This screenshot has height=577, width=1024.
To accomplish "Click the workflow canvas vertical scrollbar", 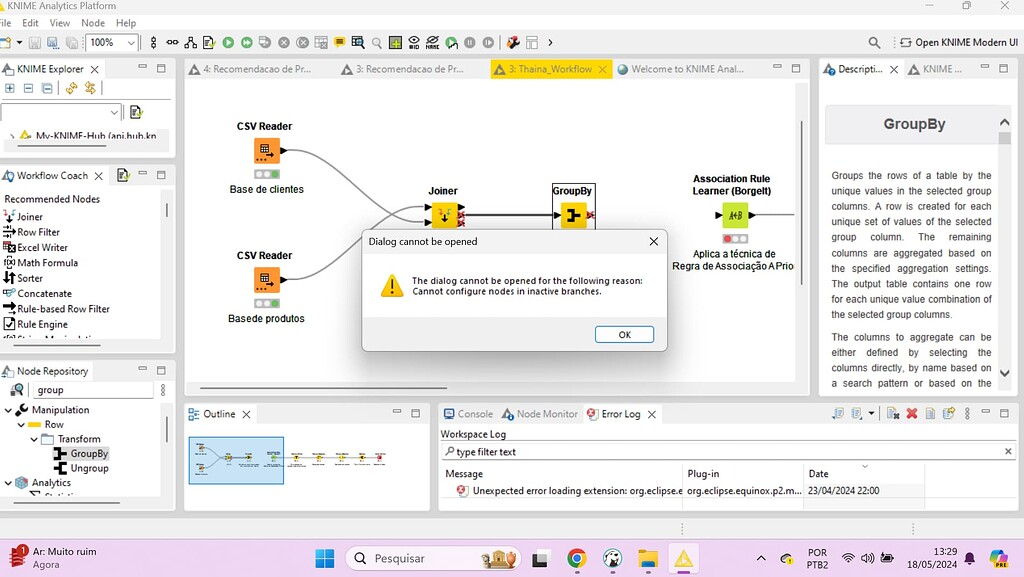I will 801,202.
